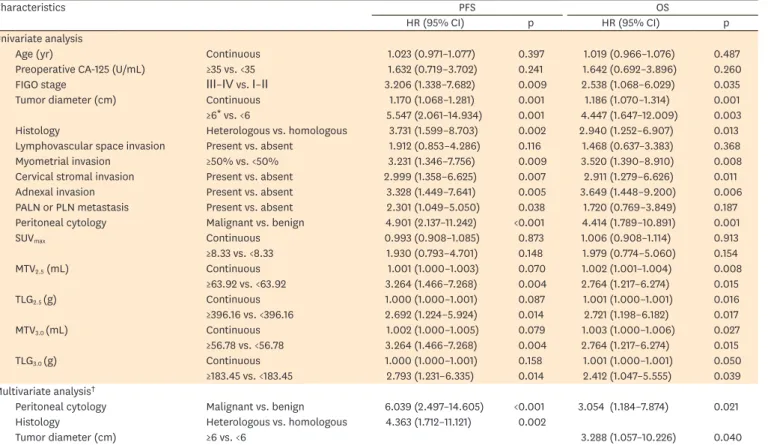Click 'PALN or PLN metastasis' label

click(72, 207)
